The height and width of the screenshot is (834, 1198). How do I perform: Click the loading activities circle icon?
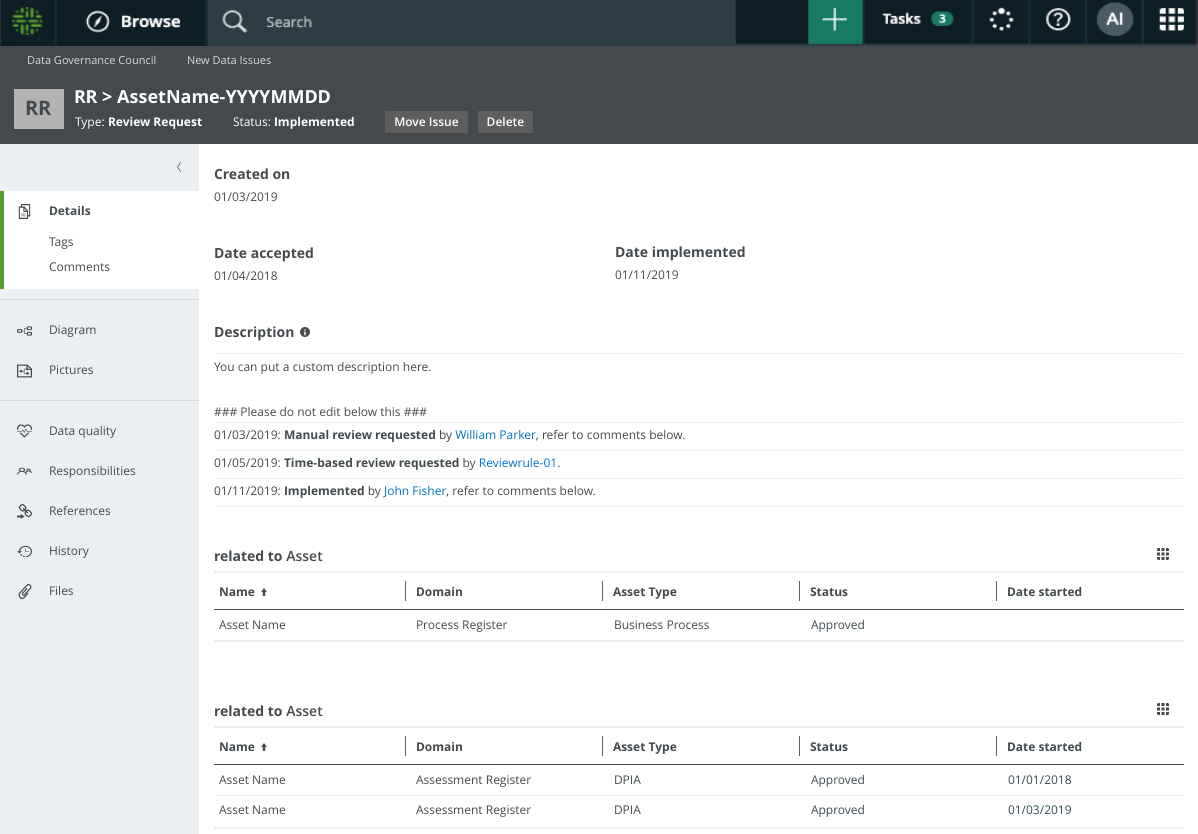(1001, 21)
